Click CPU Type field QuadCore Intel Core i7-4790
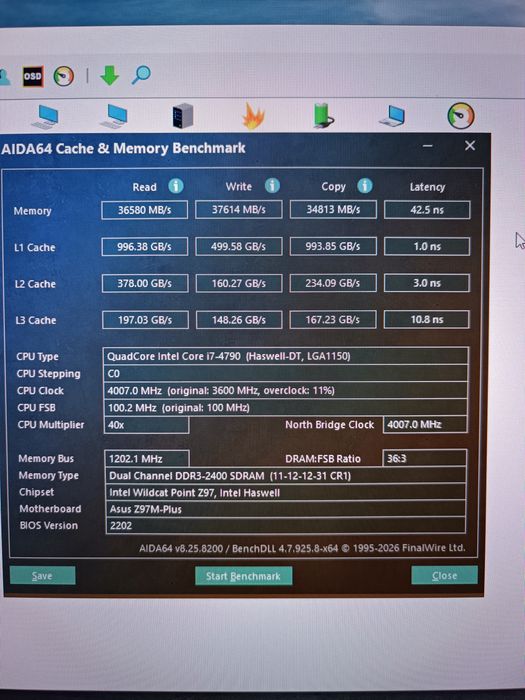 (286, 356)
